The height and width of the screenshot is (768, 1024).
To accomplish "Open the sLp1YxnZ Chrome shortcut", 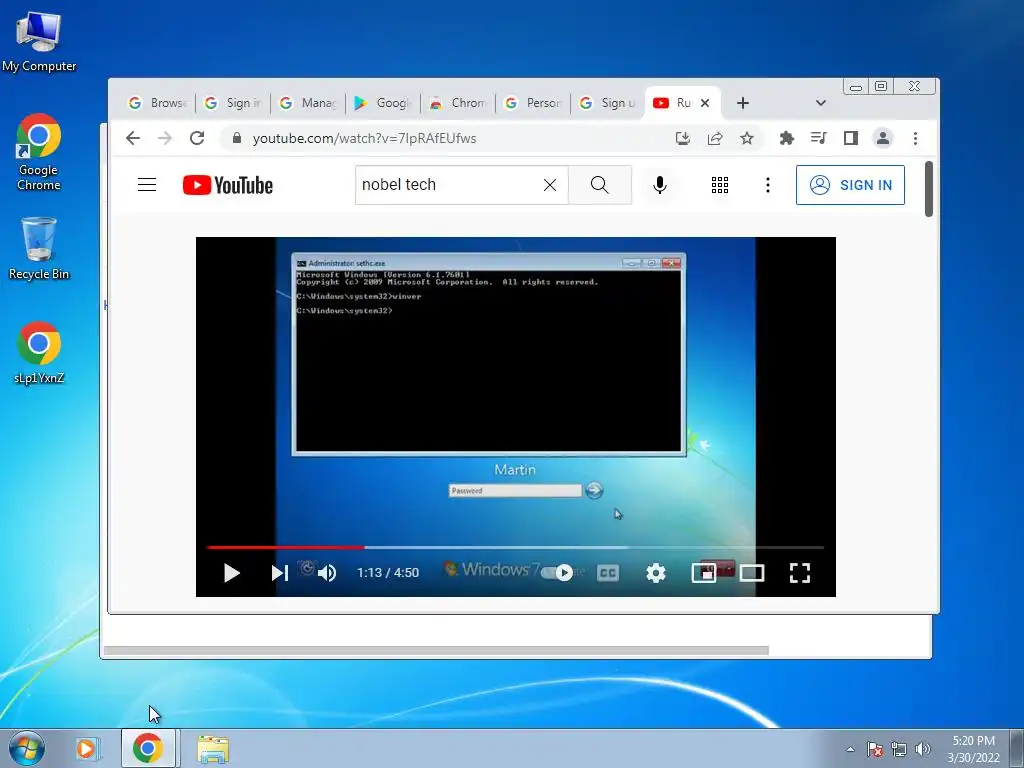I will [39, 353].
